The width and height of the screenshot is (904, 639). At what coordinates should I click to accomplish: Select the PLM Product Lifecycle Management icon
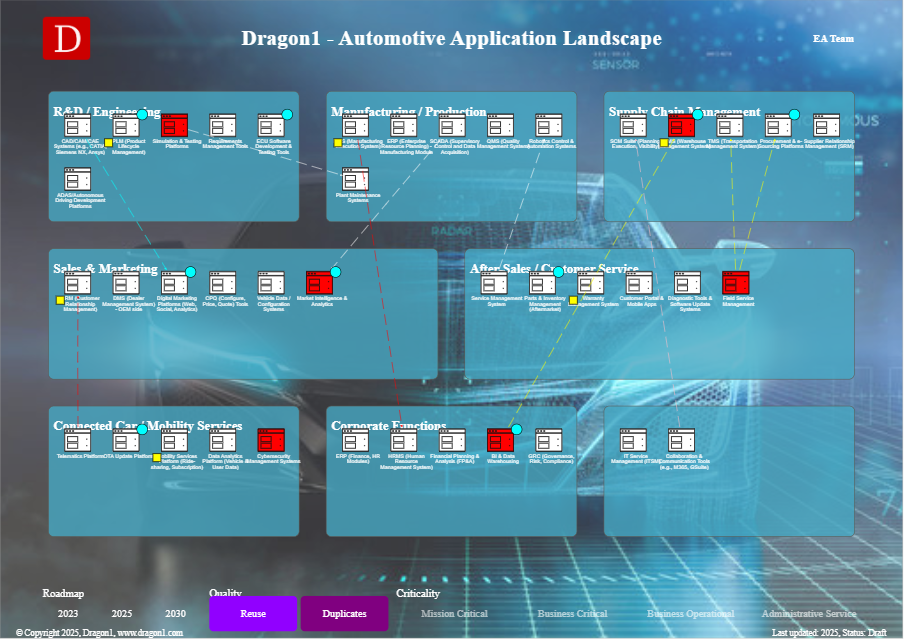click(126, 125)
